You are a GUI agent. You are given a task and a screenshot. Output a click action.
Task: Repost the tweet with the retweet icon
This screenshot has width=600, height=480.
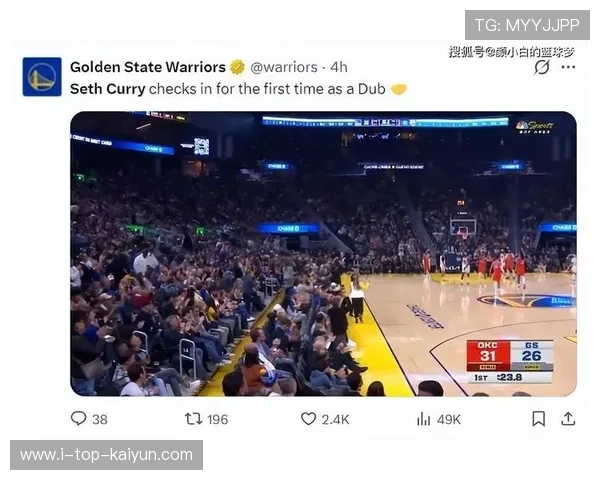194,419
